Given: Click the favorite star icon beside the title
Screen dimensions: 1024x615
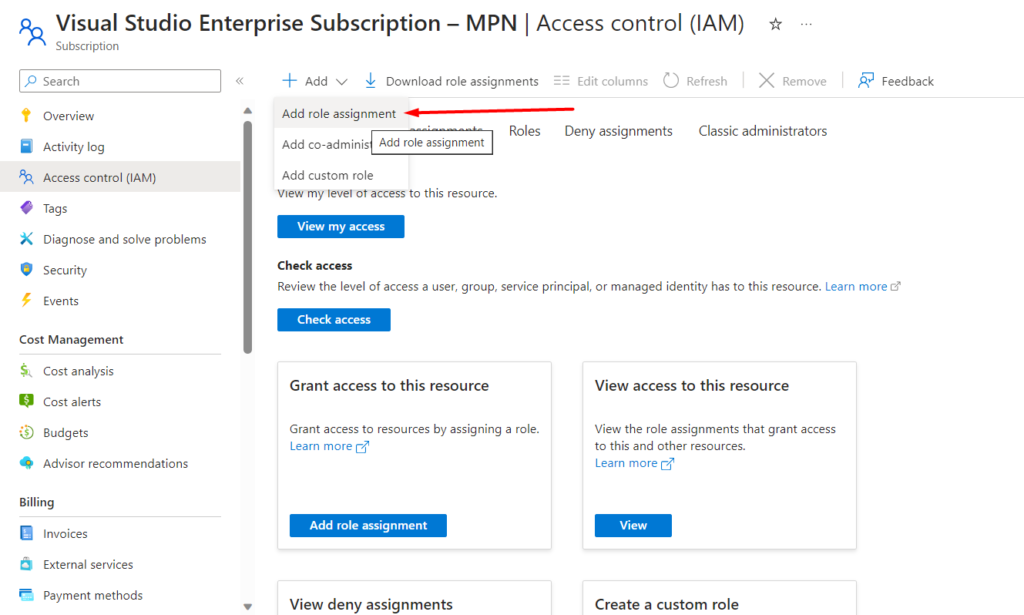Looking at the screenshot, I should [x=775, y=25].
